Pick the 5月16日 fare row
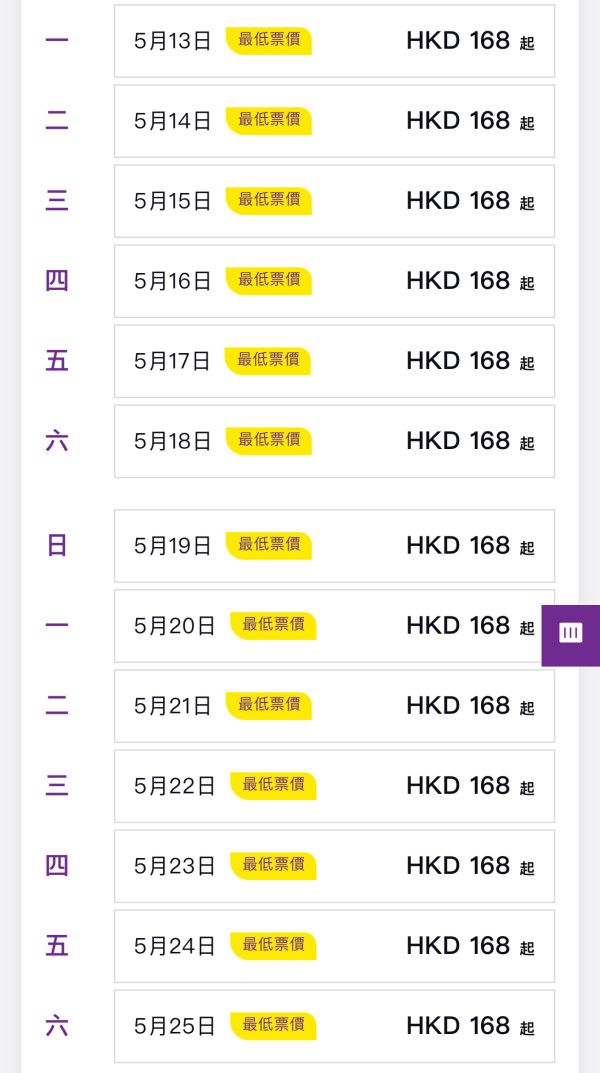The image size is (600, 1073). [333, 281]
